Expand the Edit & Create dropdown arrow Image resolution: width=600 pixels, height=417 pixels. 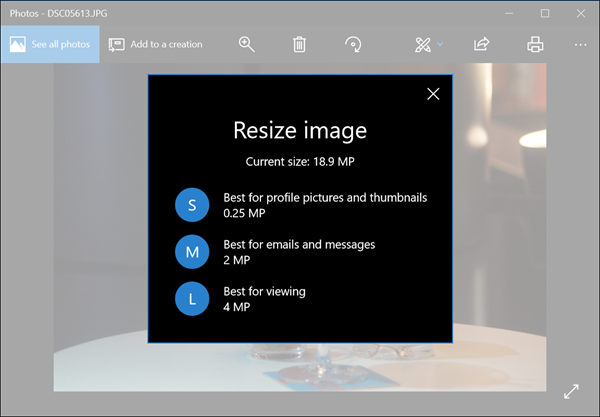click(440, 44)
